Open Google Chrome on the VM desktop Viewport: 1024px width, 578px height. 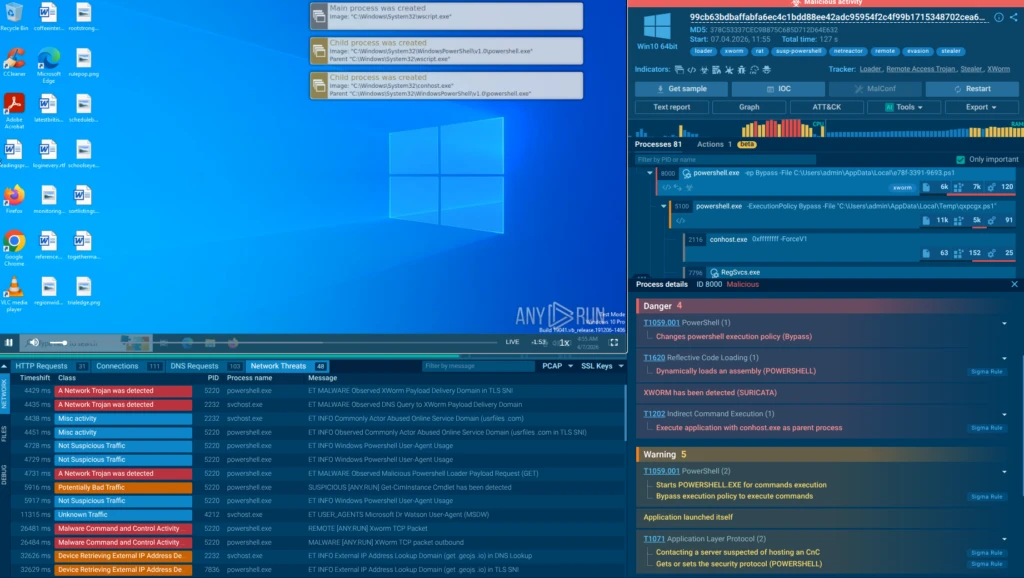tap(14, 242)
